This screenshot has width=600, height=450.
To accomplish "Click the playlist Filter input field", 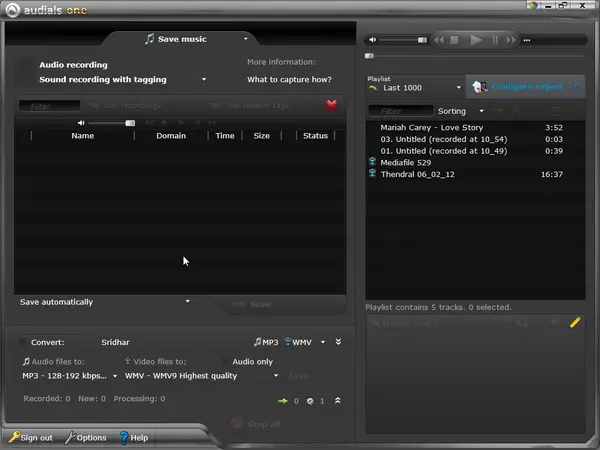I will (401, 111).
